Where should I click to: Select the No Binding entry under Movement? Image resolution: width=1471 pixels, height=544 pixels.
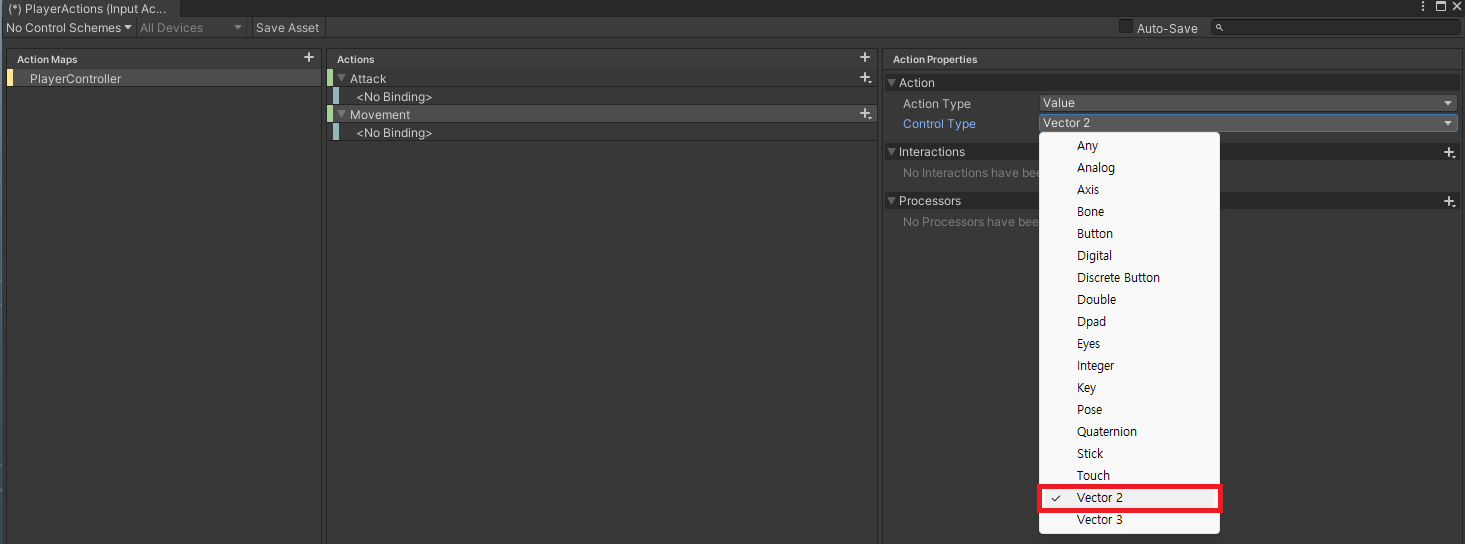(394, 133)
